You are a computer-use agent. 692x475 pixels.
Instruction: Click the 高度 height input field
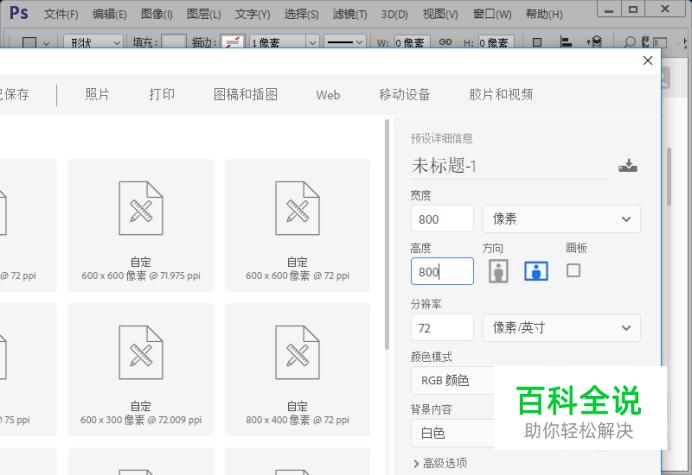[x=442, y=271]
